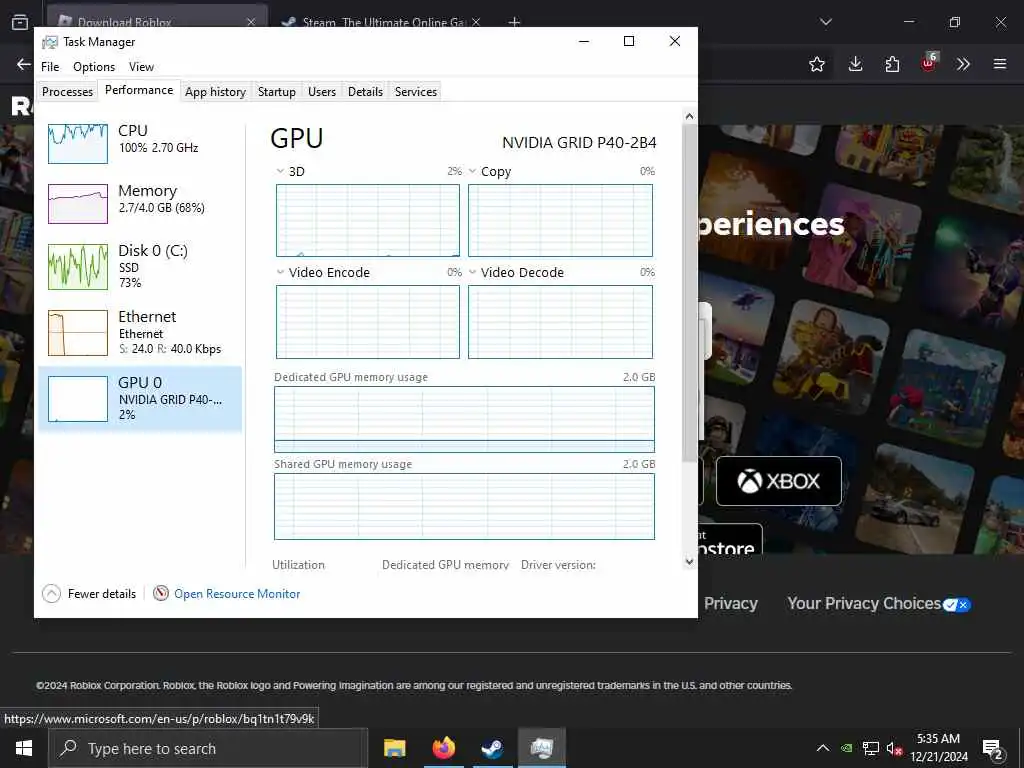The image size is (1024, 768).
Task: Select the Memory performance item
Action: click(140, 203)
